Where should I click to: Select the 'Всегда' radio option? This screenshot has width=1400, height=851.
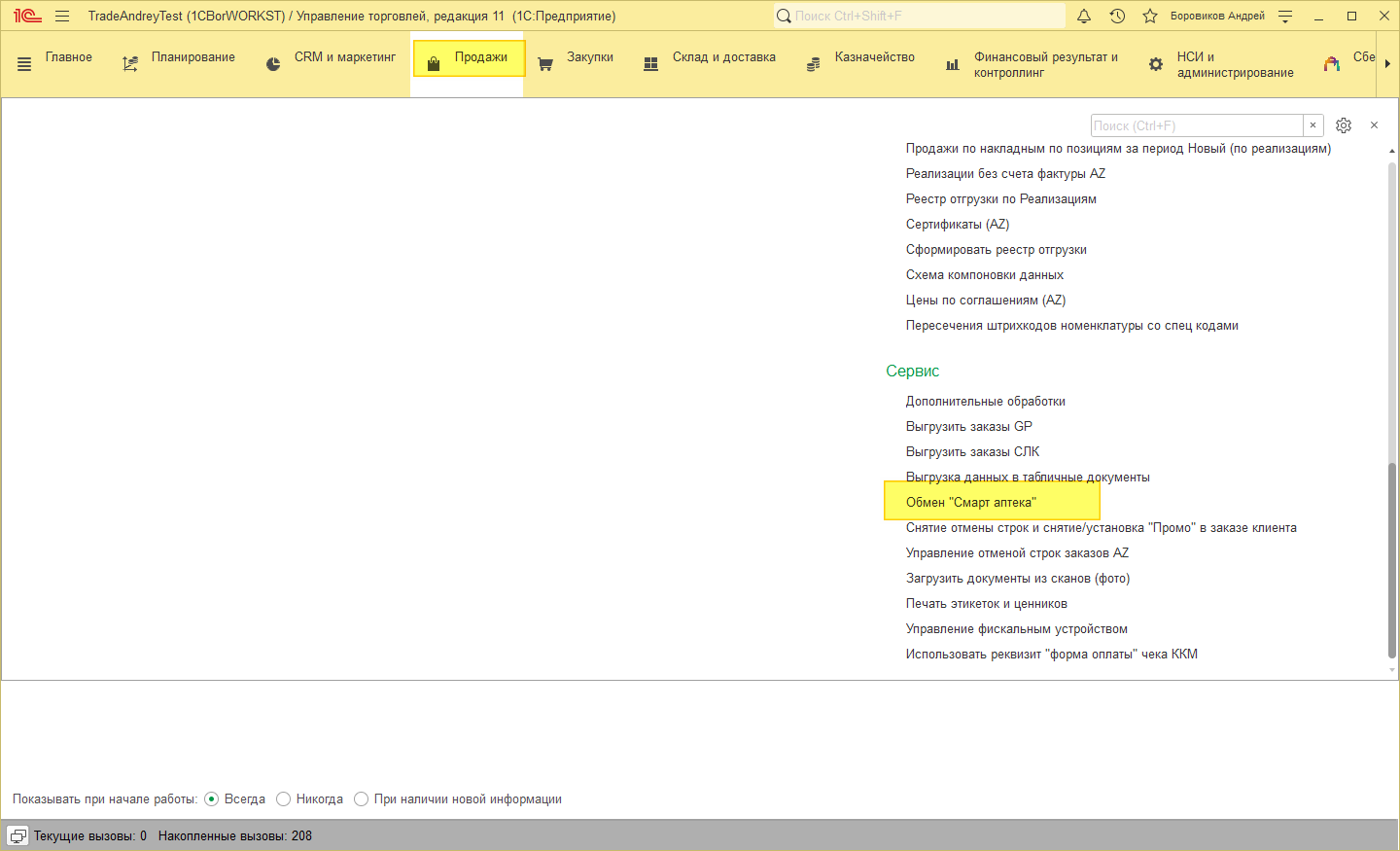tap(212, 798)
